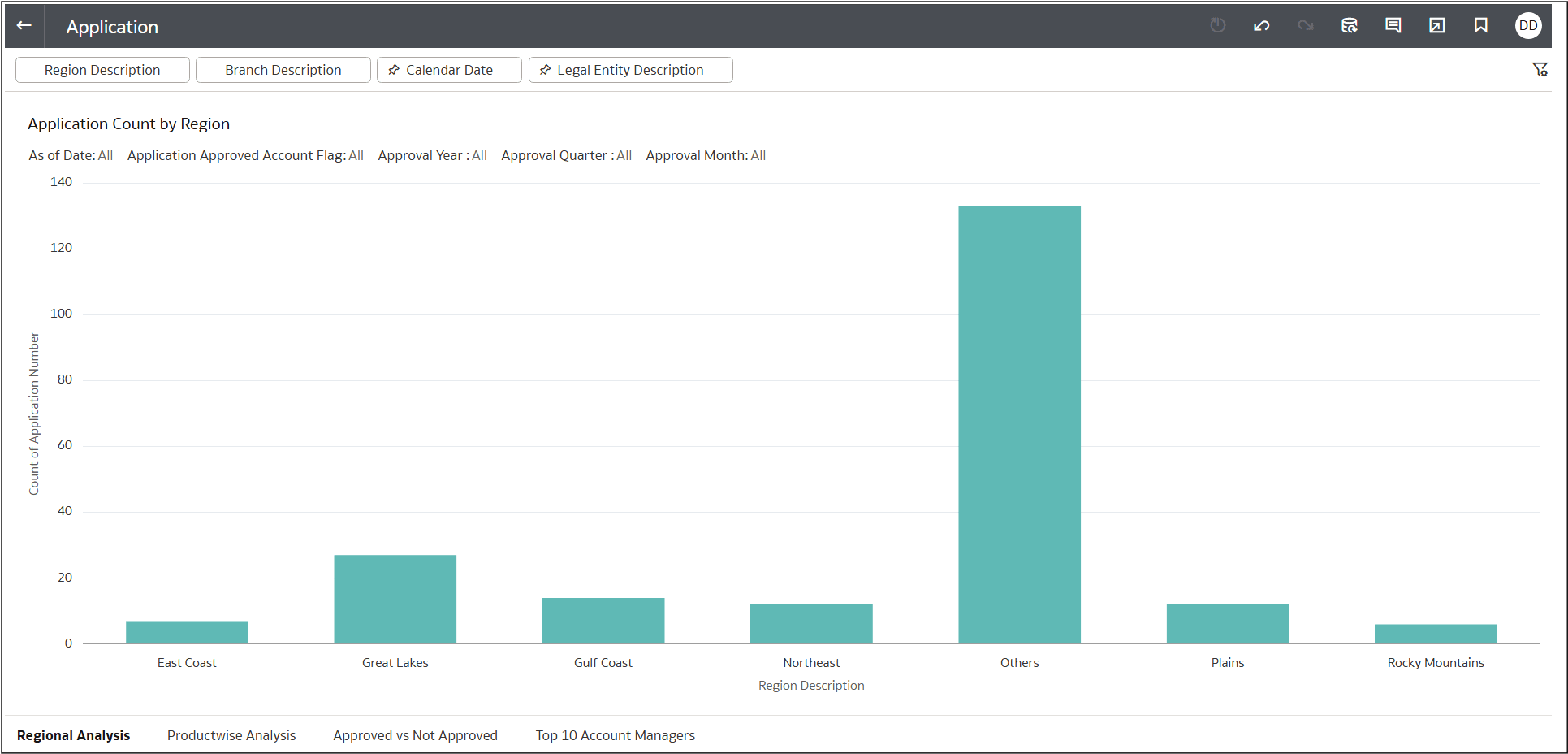Screen dimensions: 1568x754
Task: Click the Great Lakes axis label
Action: (395, 663)
